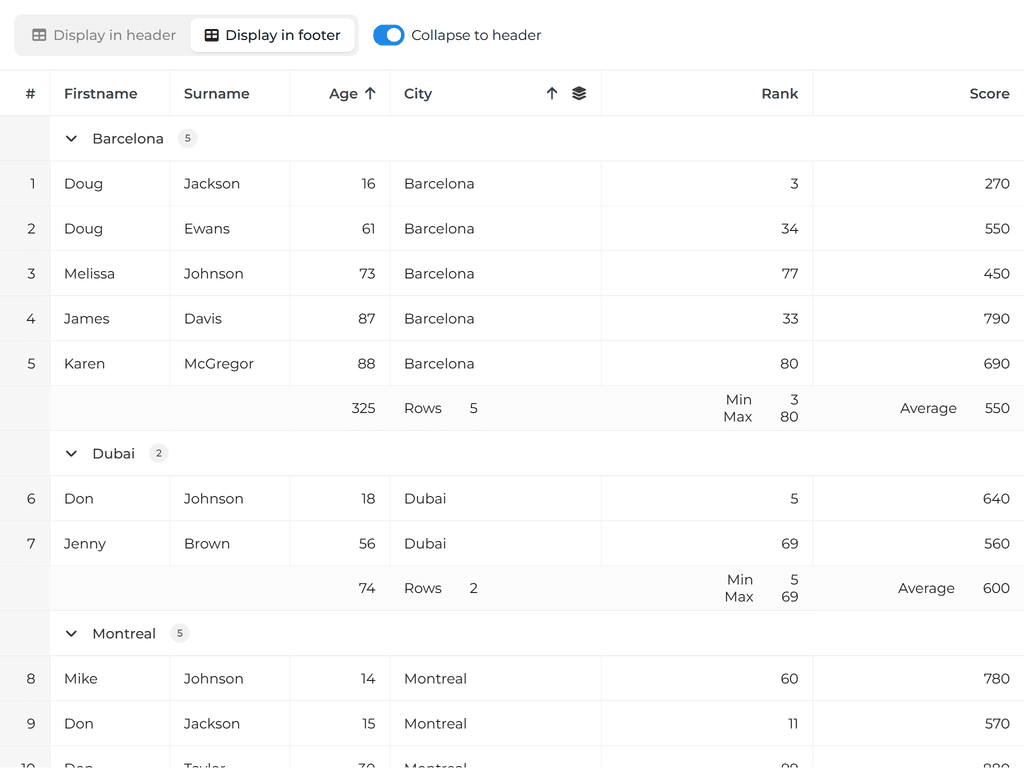Collapse the Dubai group chevron
Image resolution: width=1024 pixels, height=768 pixels.
[x=71, y=454]
